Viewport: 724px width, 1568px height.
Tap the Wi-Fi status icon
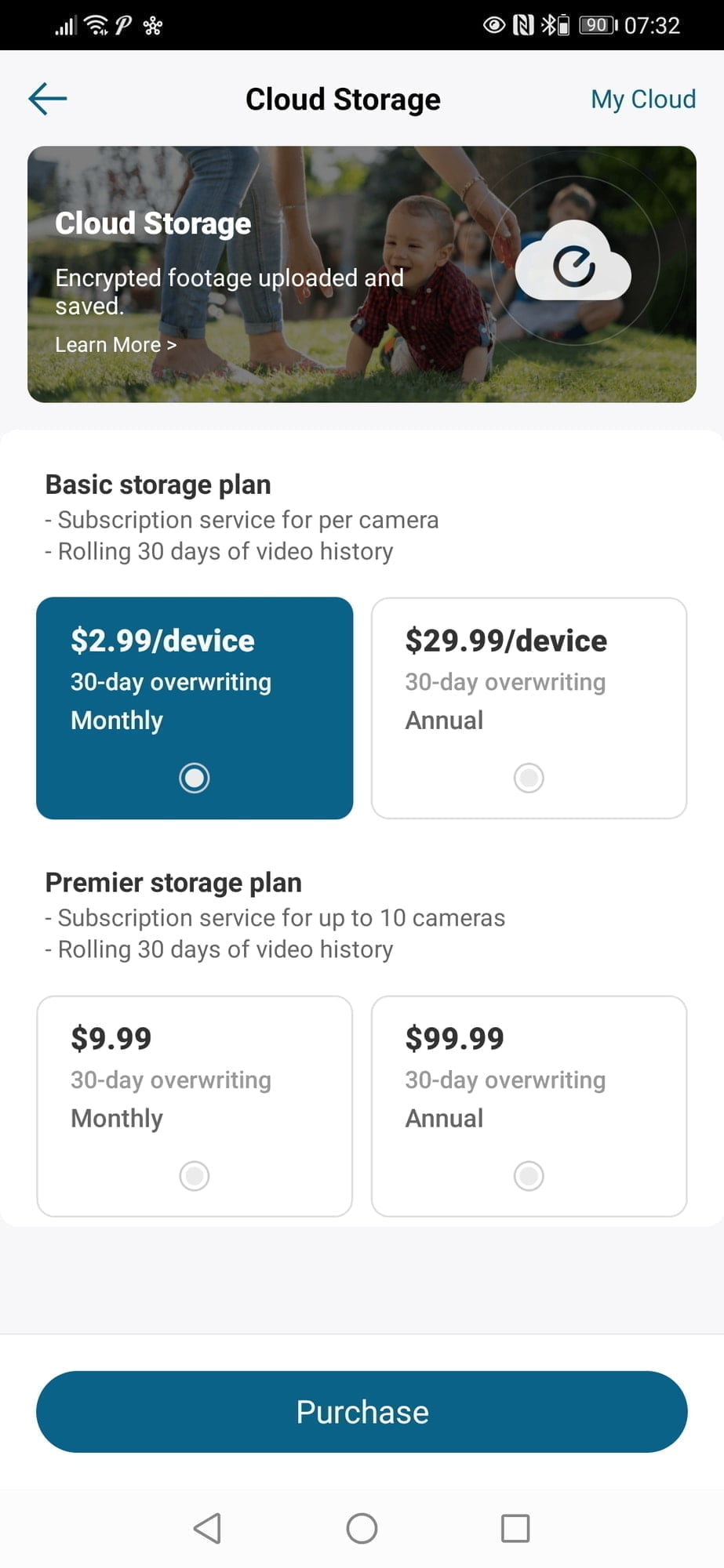pyautogui.click(x=96, y=25)
